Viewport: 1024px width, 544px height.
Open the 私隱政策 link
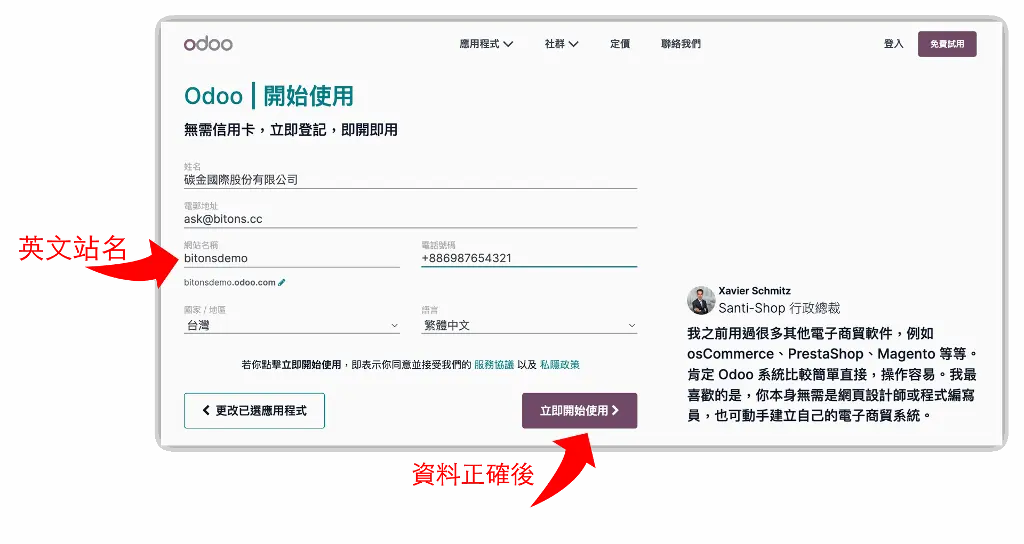(560, 364)
